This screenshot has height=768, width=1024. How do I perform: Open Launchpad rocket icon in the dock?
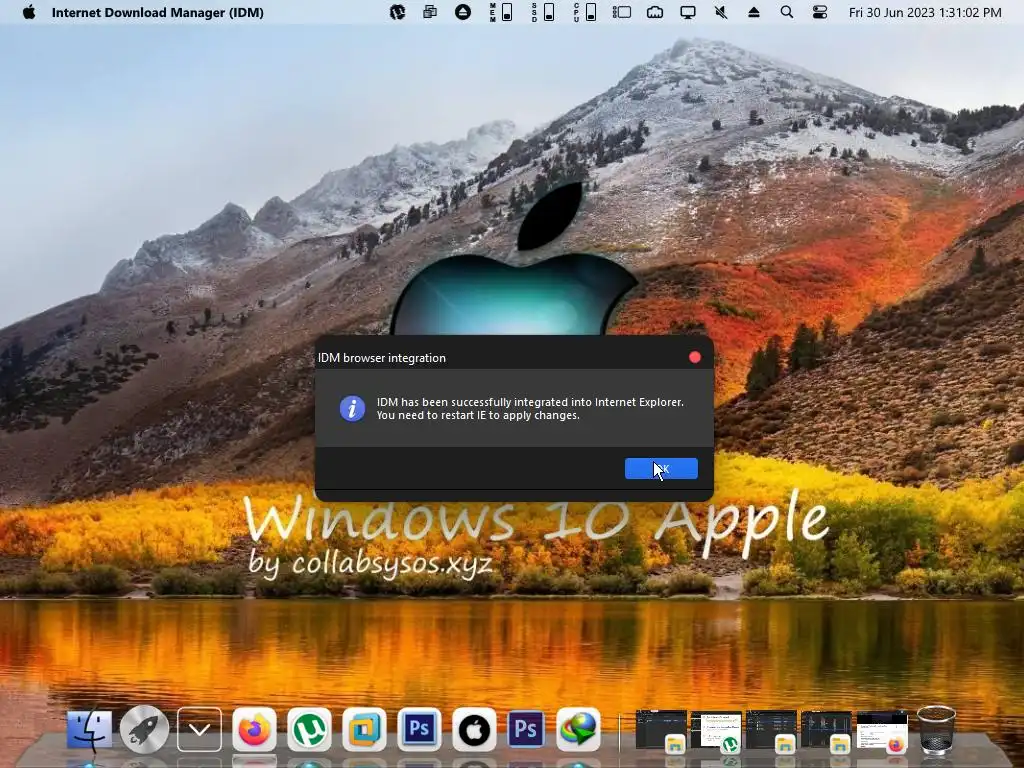click(x=144, y=729)
